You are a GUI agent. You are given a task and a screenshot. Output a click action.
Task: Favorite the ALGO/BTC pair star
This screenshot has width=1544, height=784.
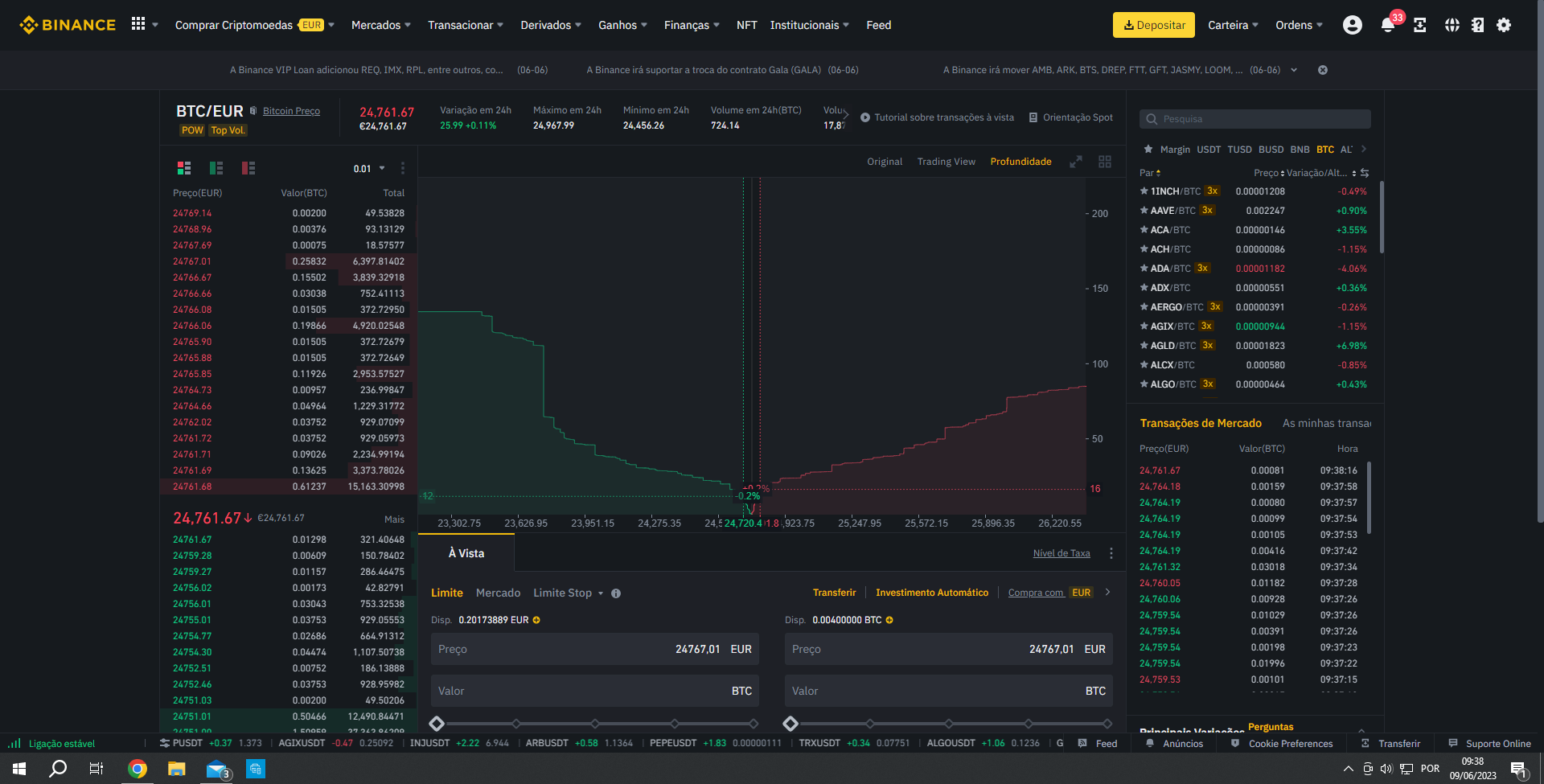pyautogui.click(x=1144, y=384)
